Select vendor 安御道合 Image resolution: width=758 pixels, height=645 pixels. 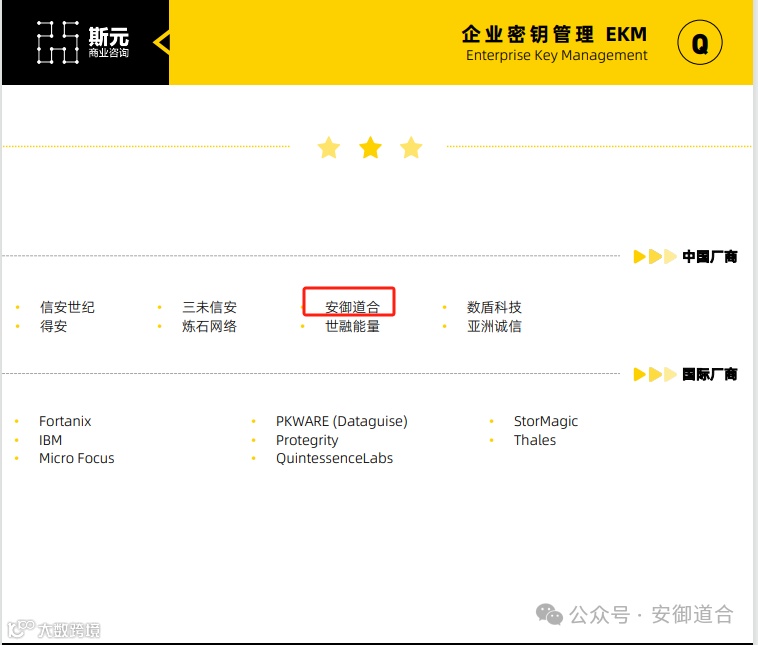[352, 307]
